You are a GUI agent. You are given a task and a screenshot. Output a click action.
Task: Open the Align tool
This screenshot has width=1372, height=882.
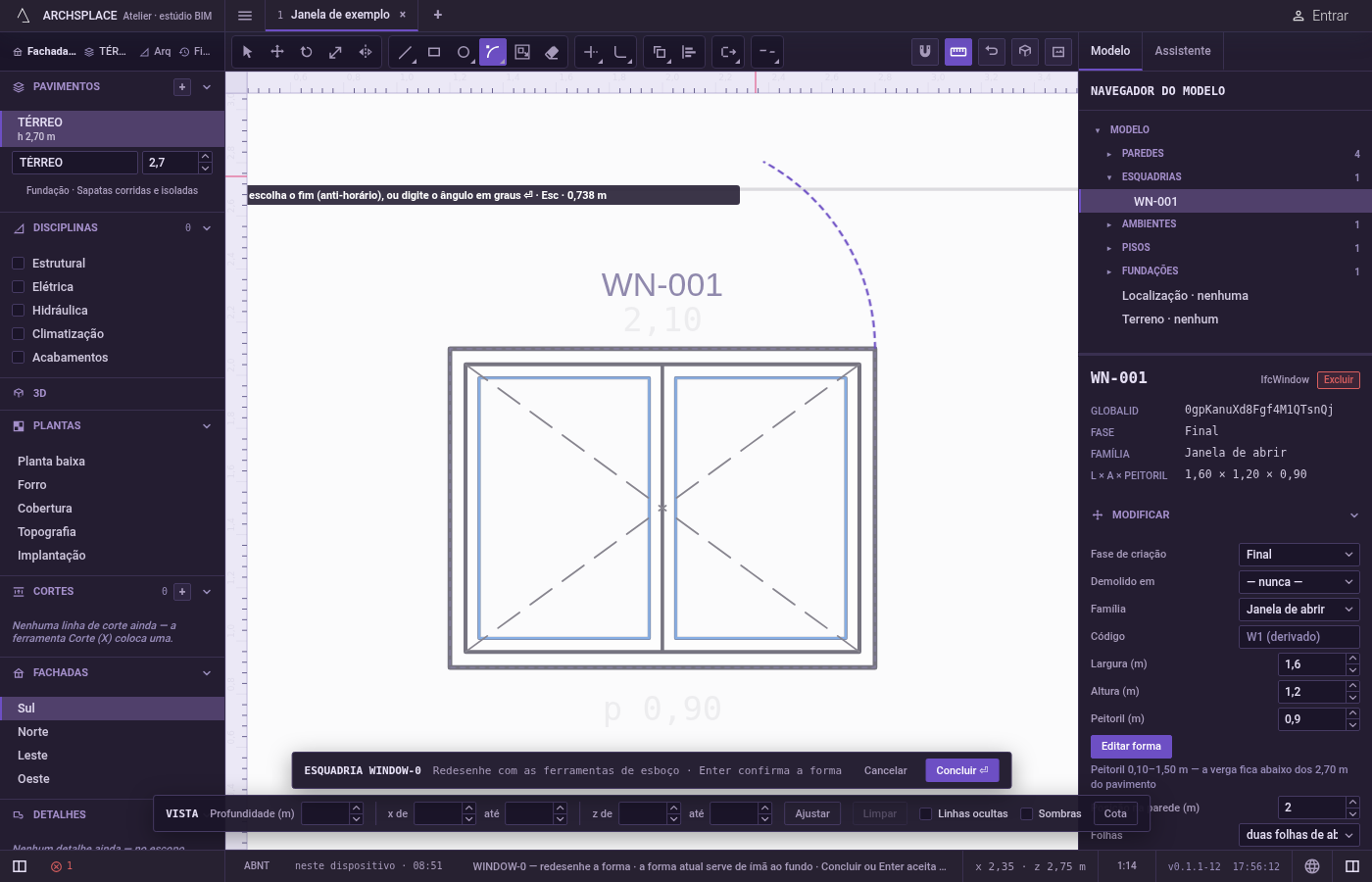689,52
